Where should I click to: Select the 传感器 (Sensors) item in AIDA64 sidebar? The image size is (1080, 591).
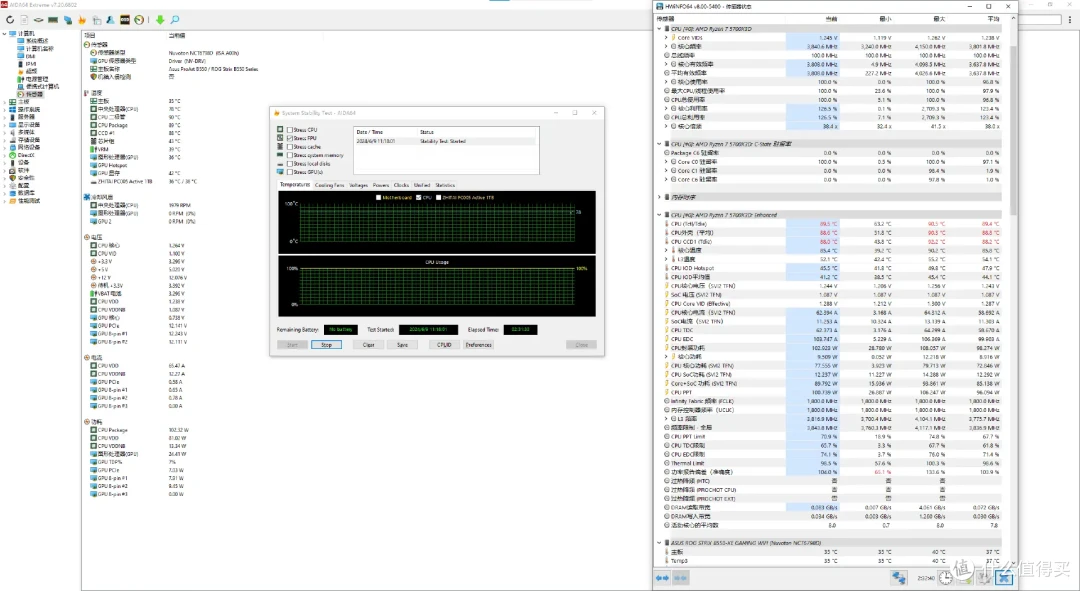point(30,94)
